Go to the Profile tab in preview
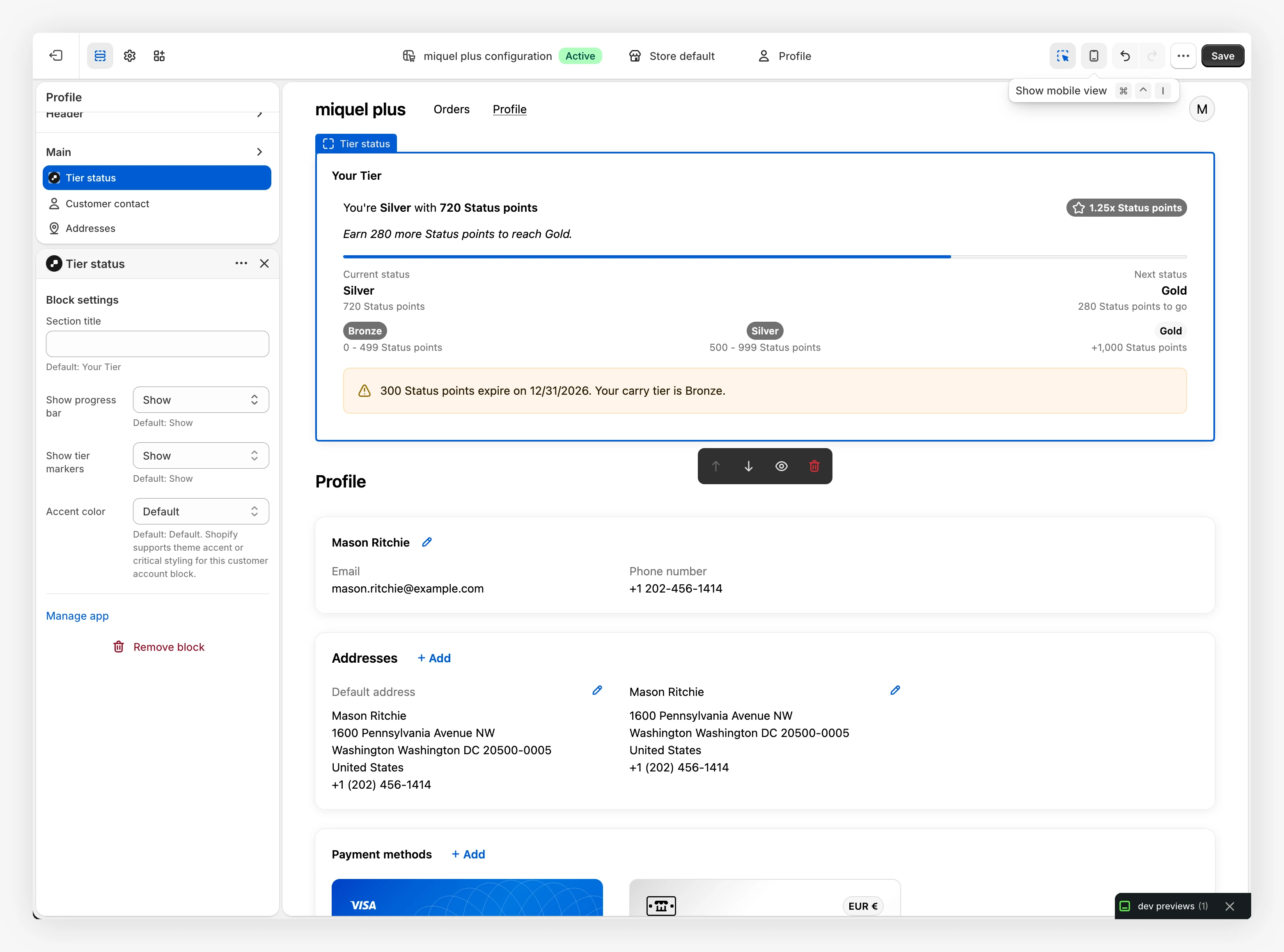Viewport: 1284px width, 952px height. click(509, 110)
